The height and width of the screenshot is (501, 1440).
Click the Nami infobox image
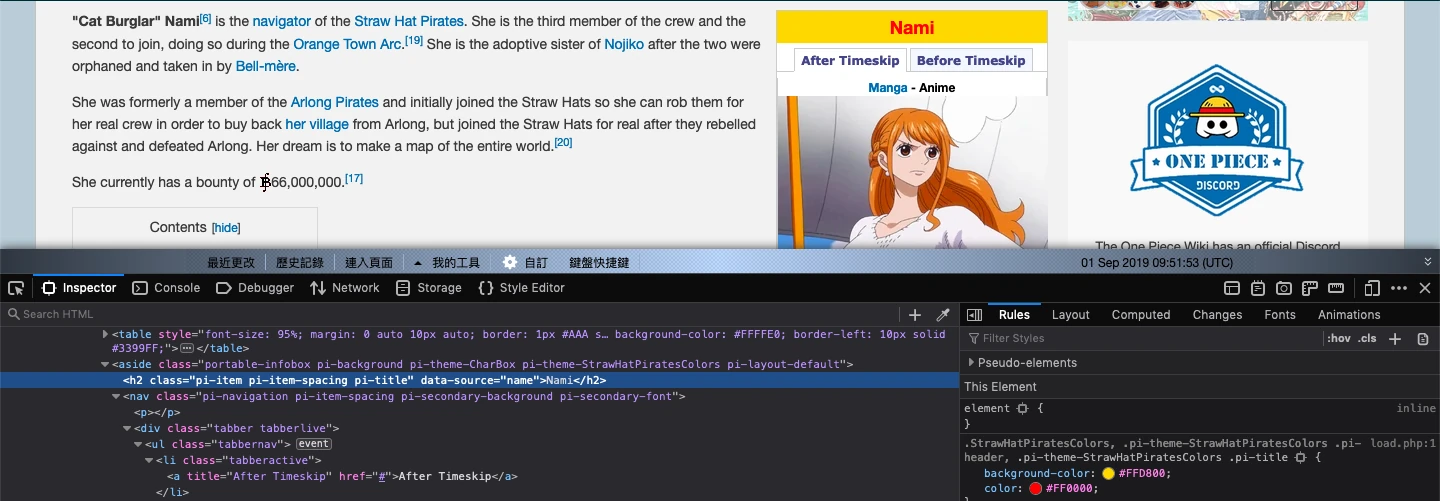pos(912,172)
